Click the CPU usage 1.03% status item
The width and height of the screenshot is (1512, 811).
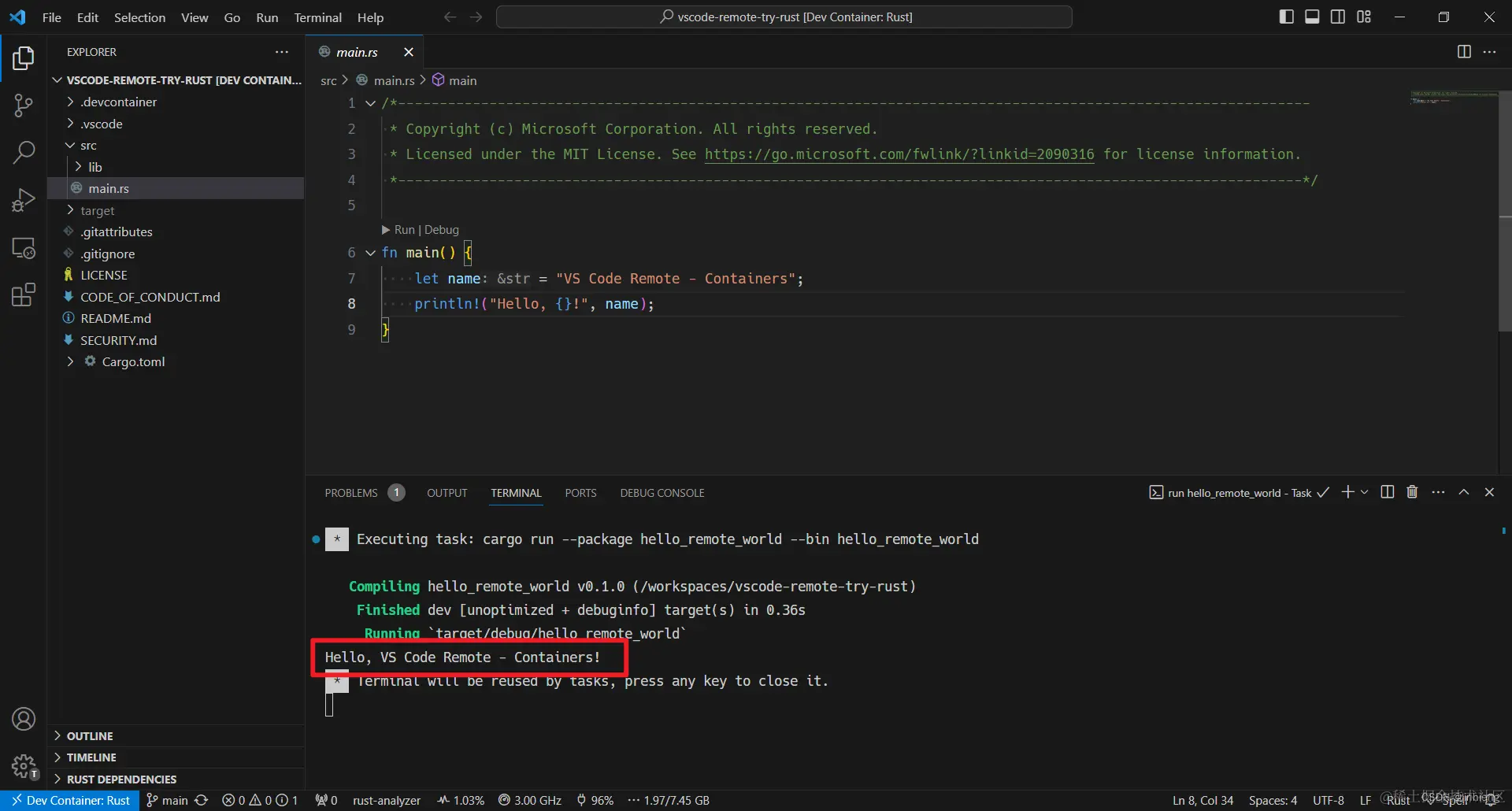[461, 800]
